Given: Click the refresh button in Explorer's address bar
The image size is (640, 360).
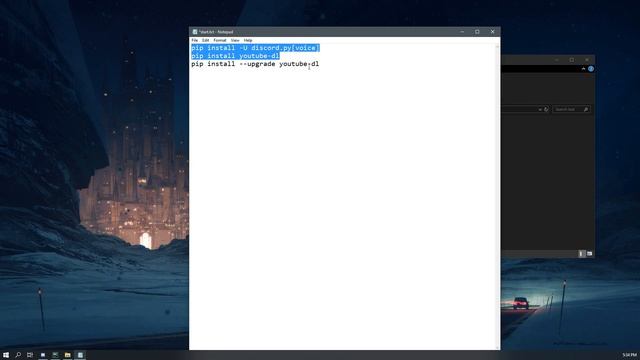Looking at the screenshot, I should [x=546, y=109].
